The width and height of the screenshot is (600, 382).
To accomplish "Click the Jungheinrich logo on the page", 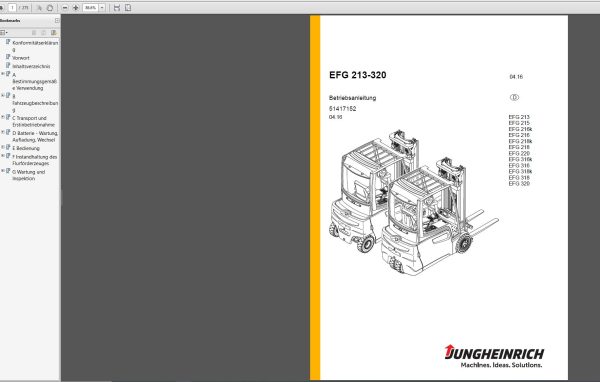I will click(x=494, y=356).
